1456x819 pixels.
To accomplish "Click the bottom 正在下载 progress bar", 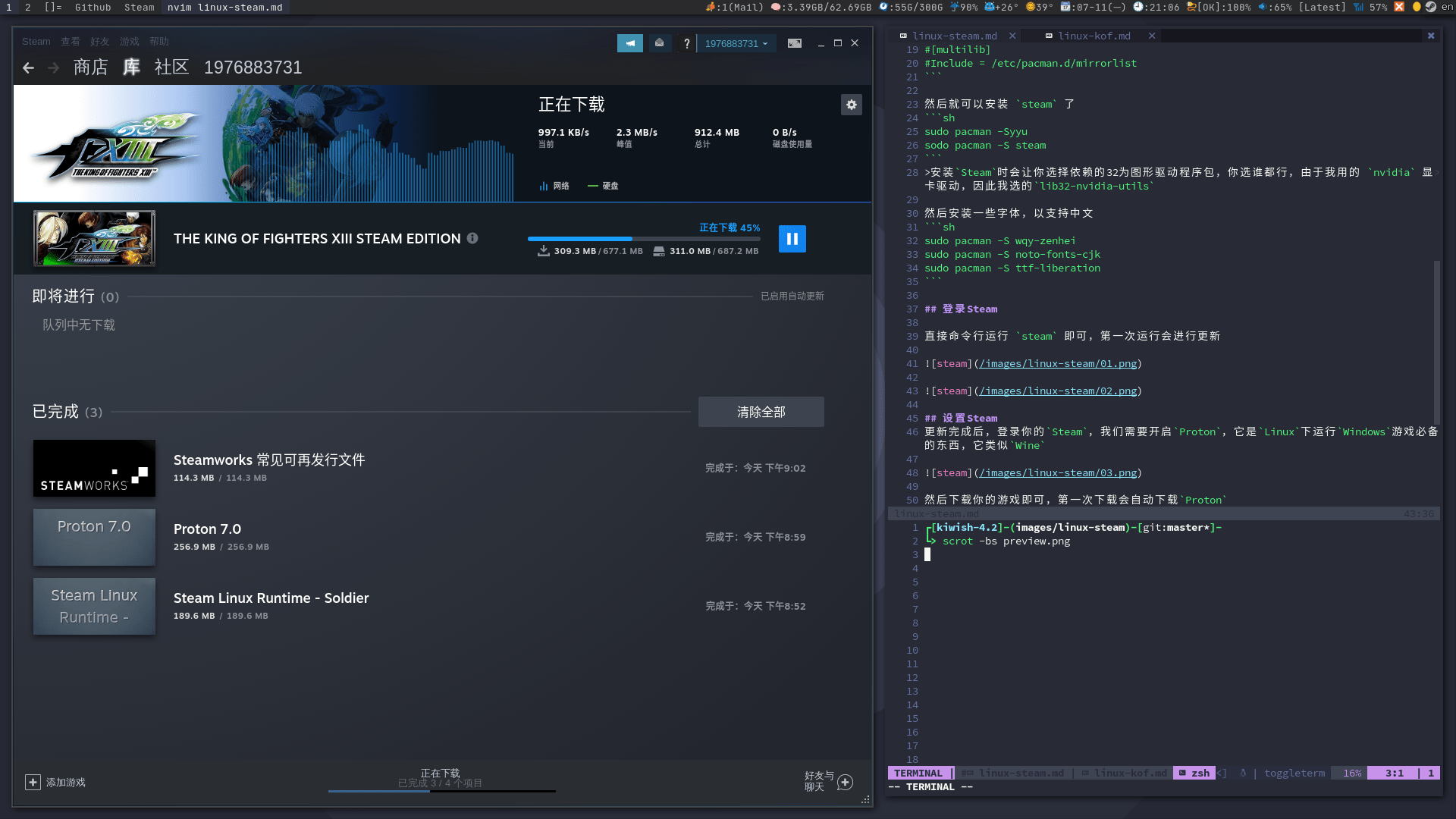I will pos(442,791).
